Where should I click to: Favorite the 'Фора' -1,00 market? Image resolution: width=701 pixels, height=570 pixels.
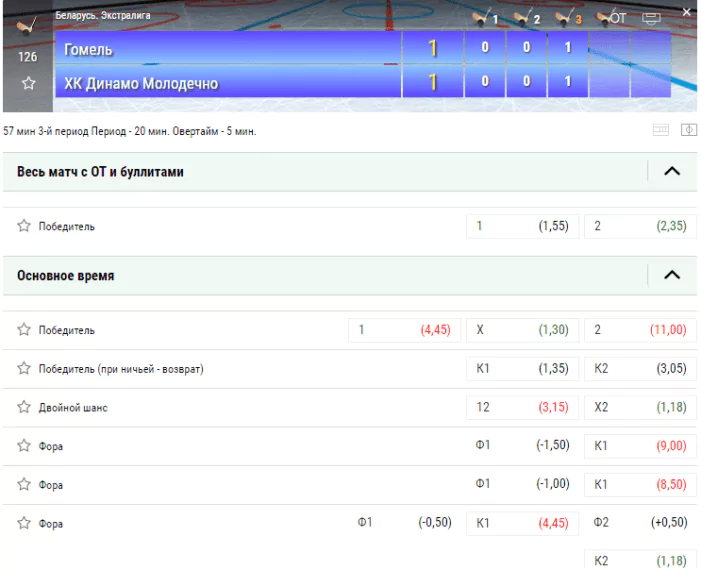(x=24, y=485)
